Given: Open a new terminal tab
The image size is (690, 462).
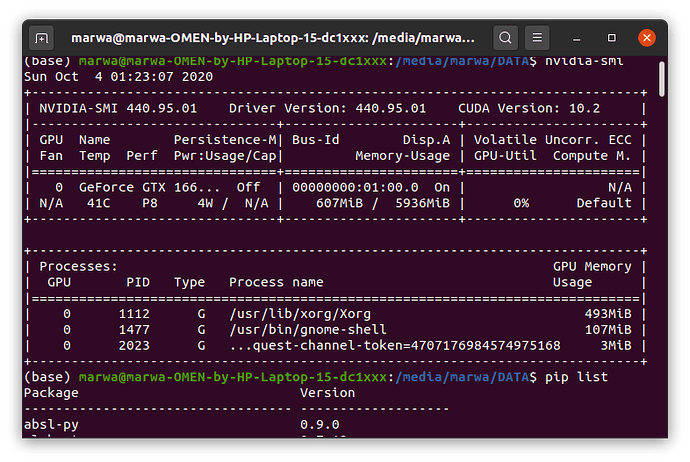Looking at the screenshot, I should (x=41, y=38).
